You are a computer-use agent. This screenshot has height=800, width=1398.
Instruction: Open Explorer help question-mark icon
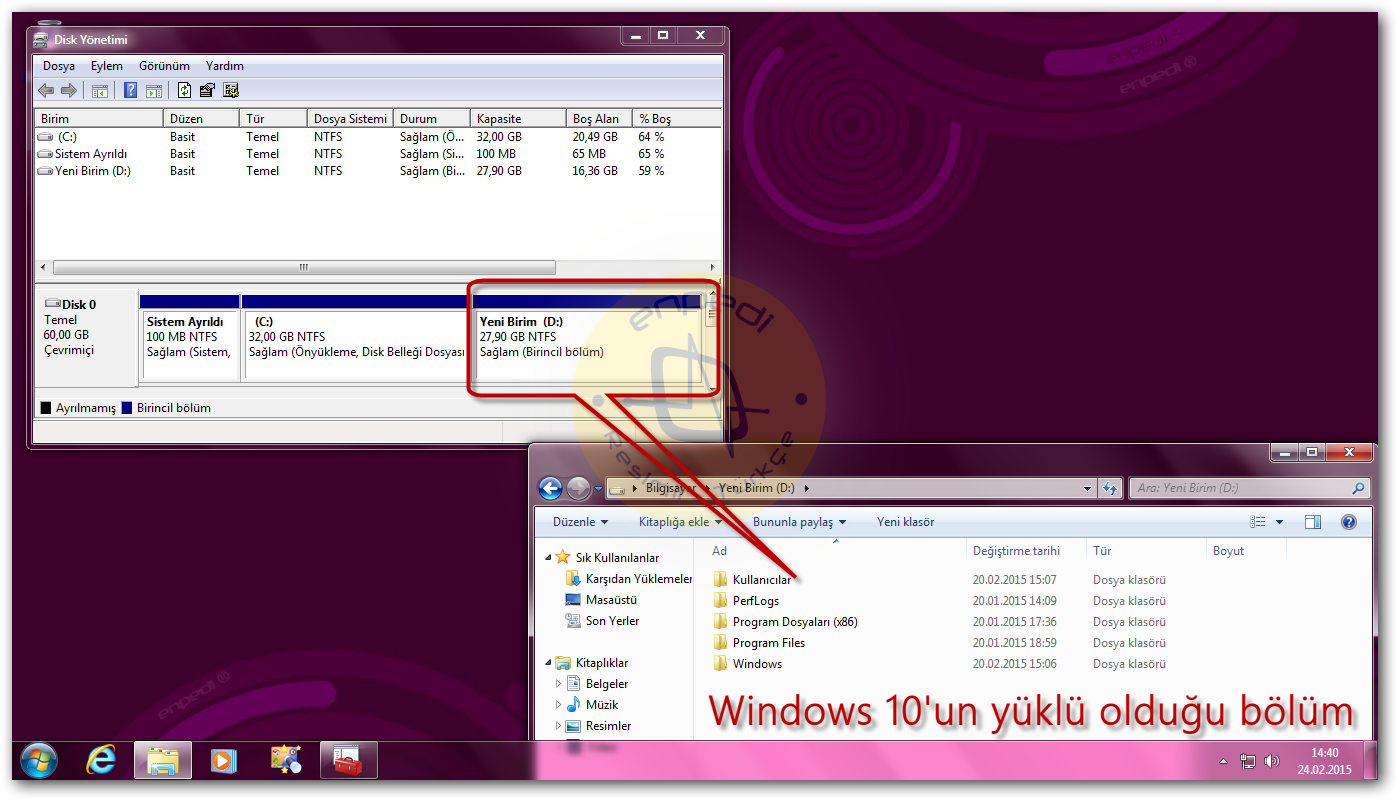[x=1348, y=522]
